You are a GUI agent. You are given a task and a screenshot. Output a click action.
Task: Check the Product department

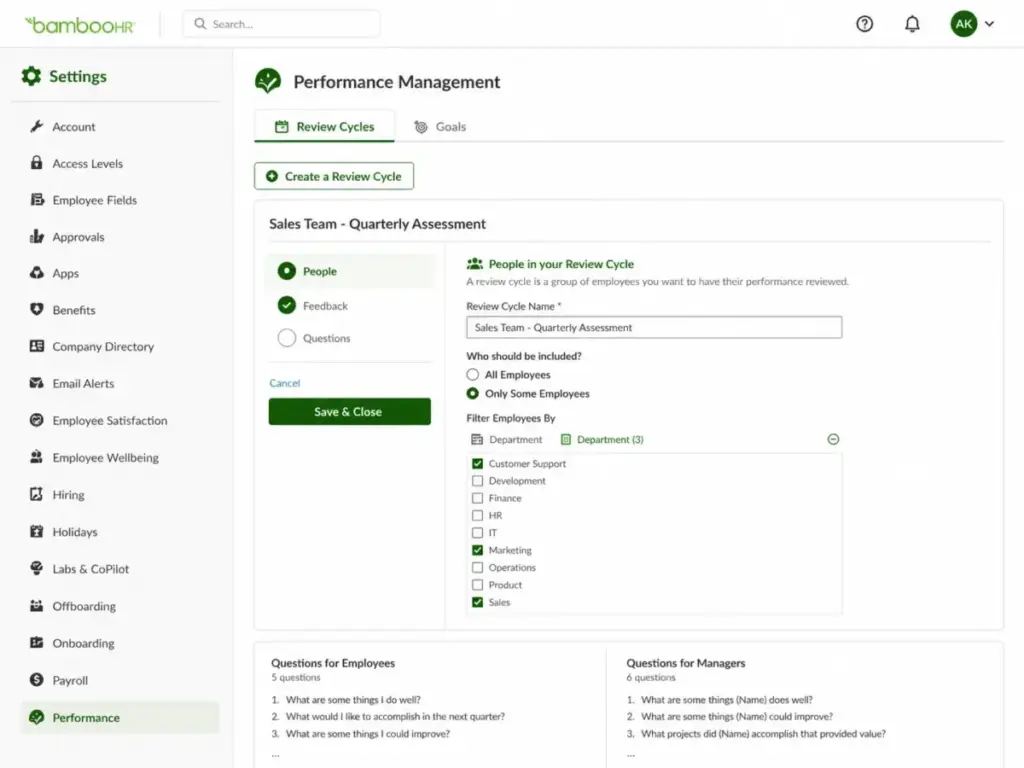[477, 584]
